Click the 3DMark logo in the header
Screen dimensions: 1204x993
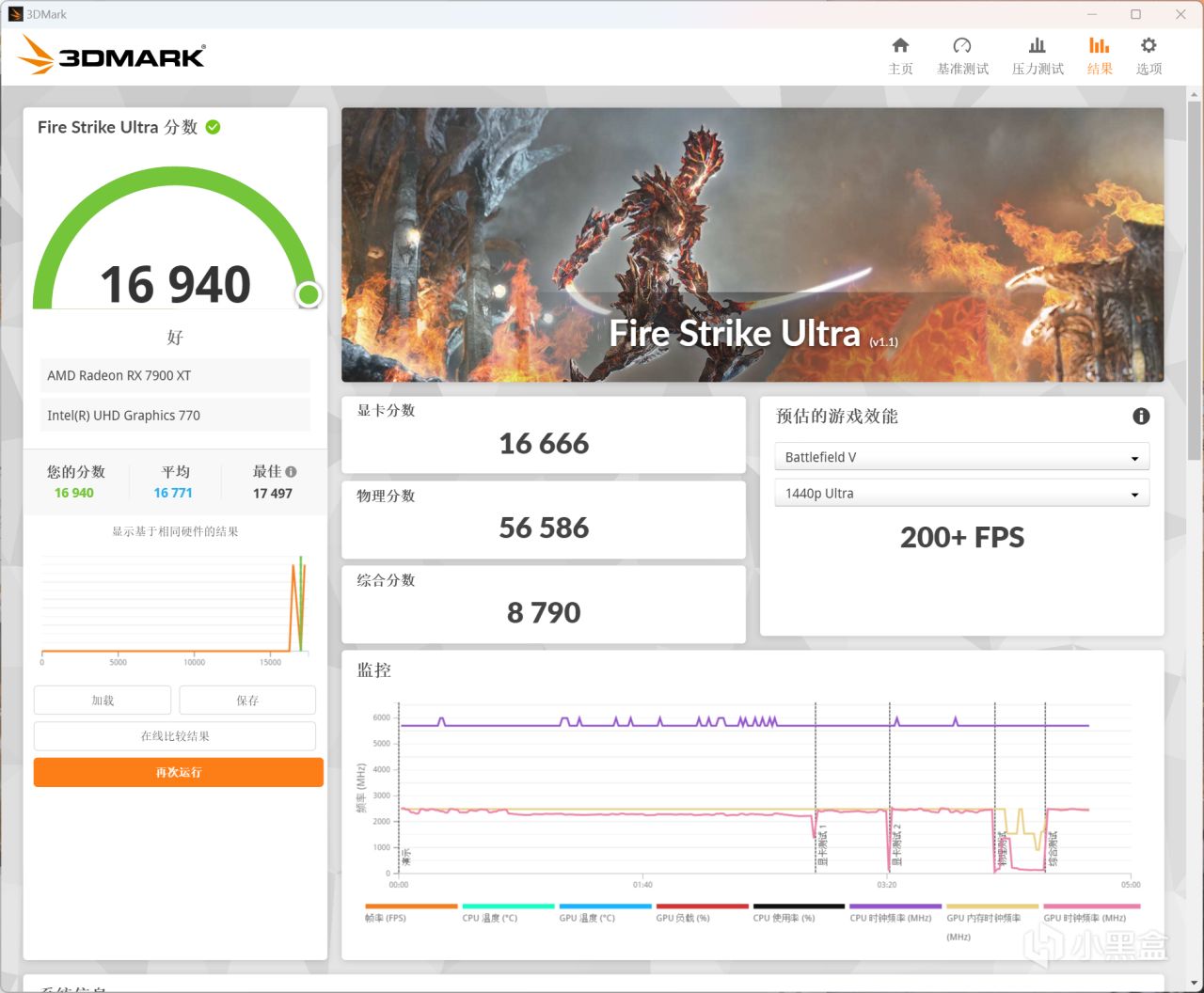coord(111,55)
